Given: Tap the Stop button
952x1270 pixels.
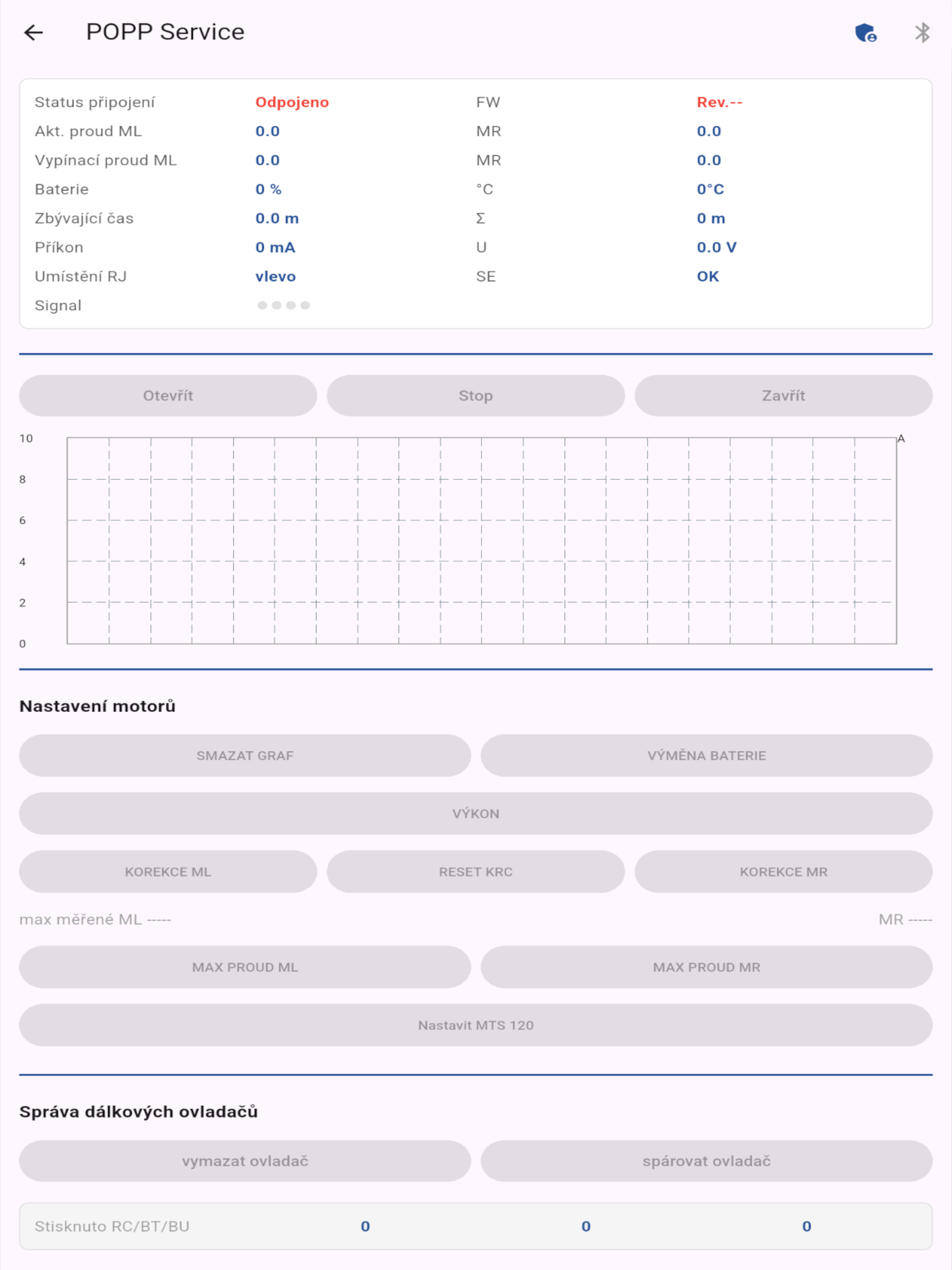Looking at the screenshot, I should [476, 395].
